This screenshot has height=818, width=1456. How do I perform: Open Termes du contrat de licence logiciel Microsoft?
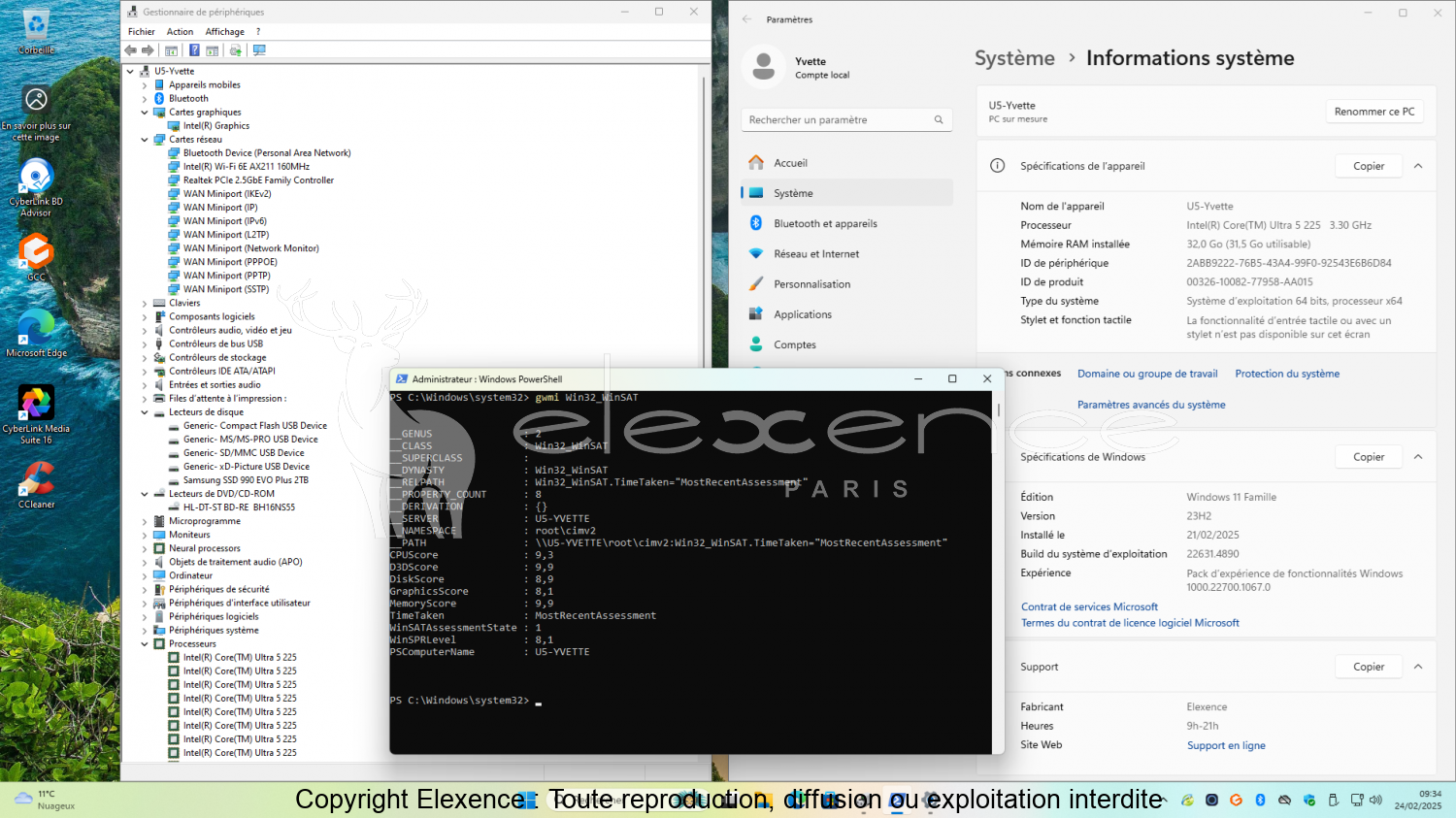[1130, 623]
